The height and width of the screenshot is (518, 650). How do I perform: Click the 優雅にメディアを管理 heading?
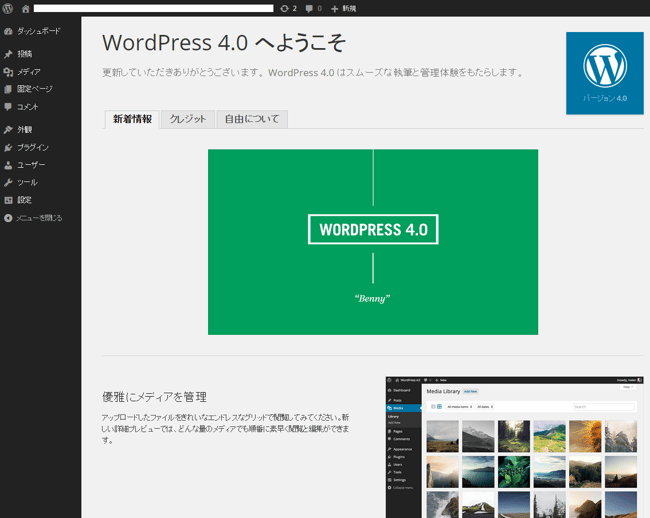154,397
